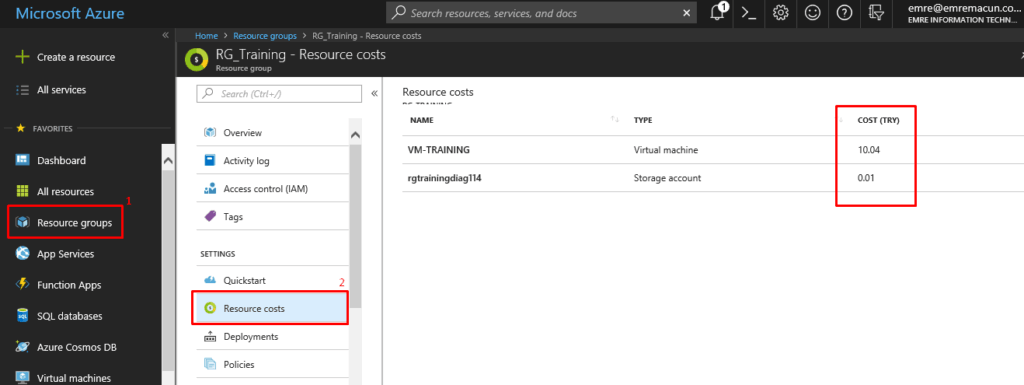Open Create a resource
Viewport: 1024px width, 385px height.
pyautogui.click(x=75, y=57)
